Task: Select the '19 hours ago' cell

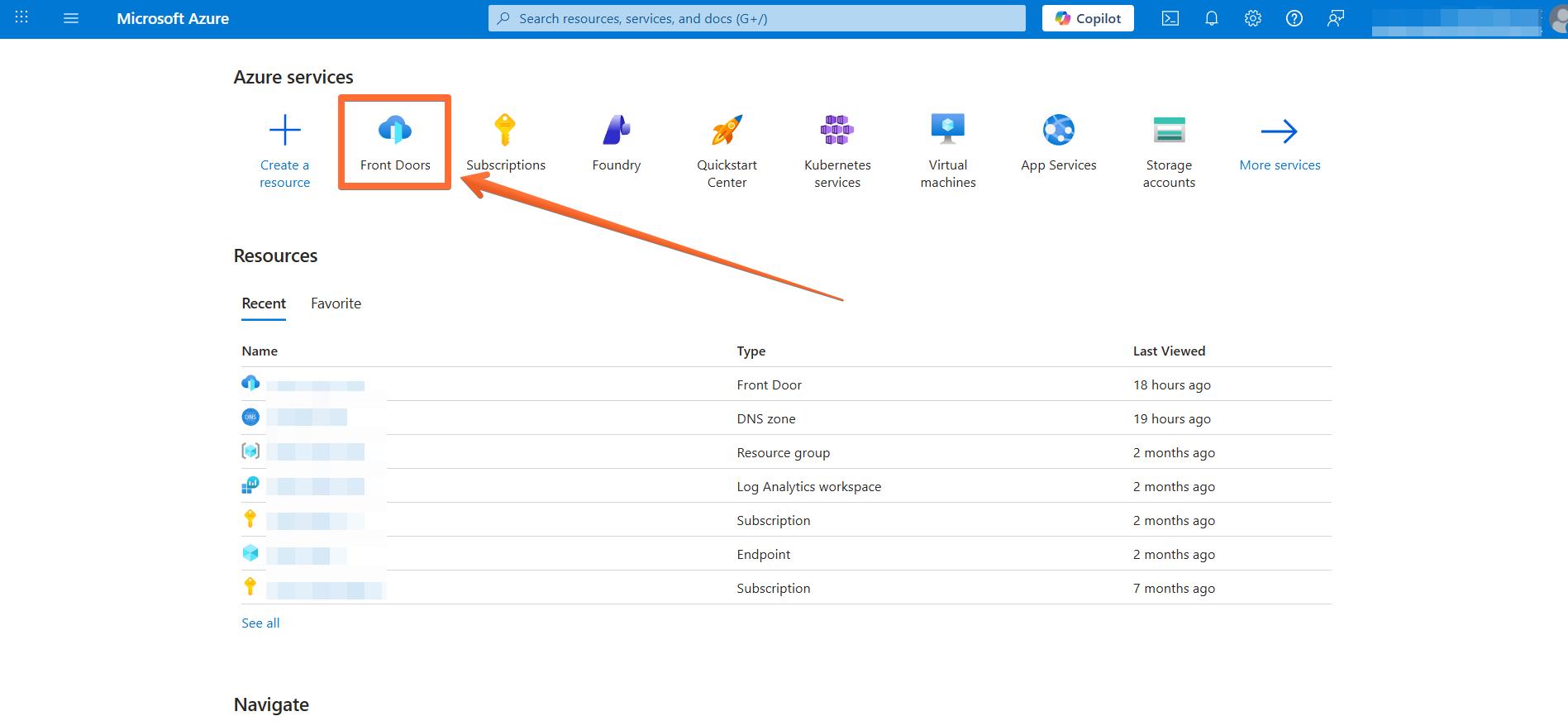Action: click(x=1172, y=419)
